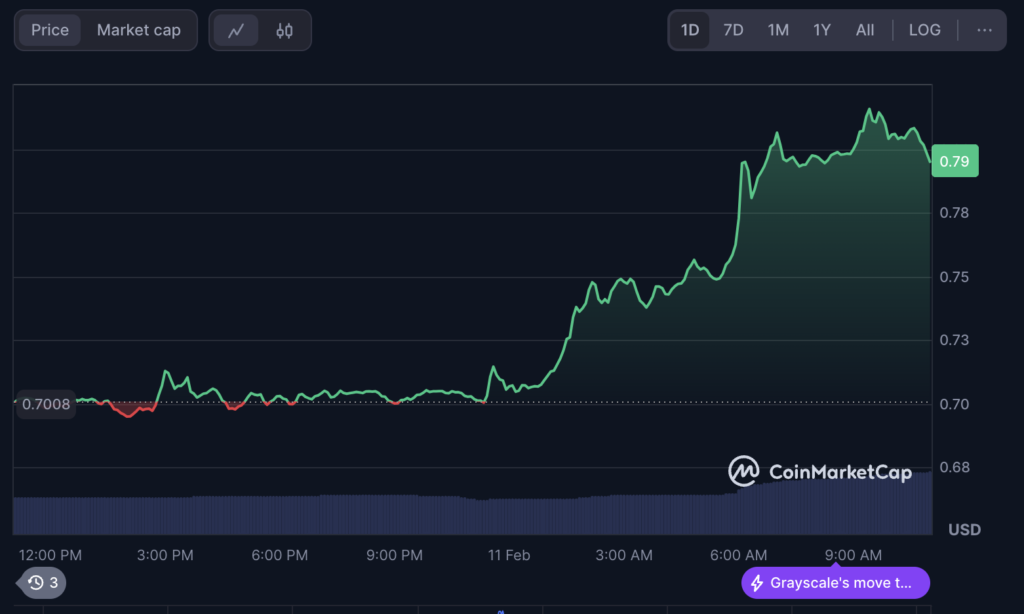1024x614 pixels.
Task: Select the line chart icon
Action: [236, 30]
